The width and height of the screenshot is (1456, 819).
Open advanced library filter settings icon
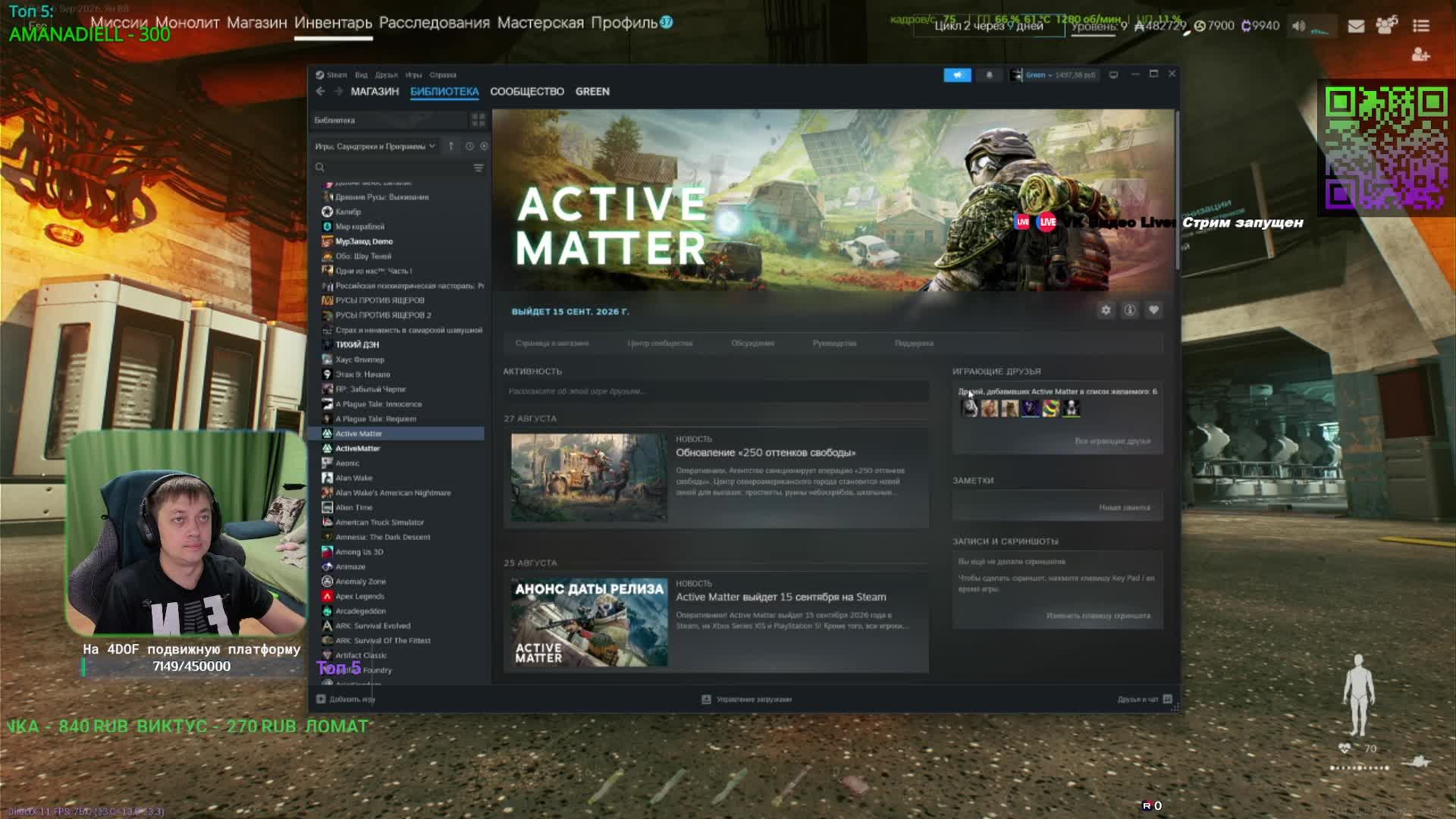(x=479, y=168)
